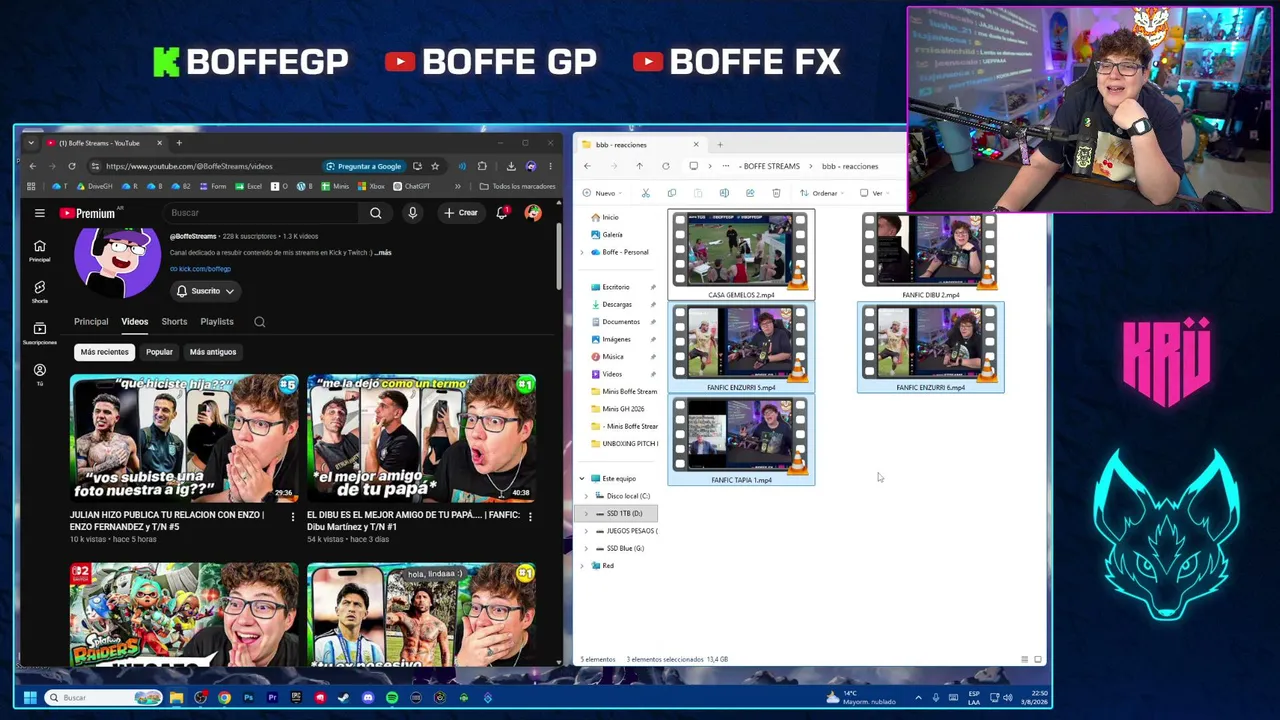Click Preguntar a Google in address bar

363,166
